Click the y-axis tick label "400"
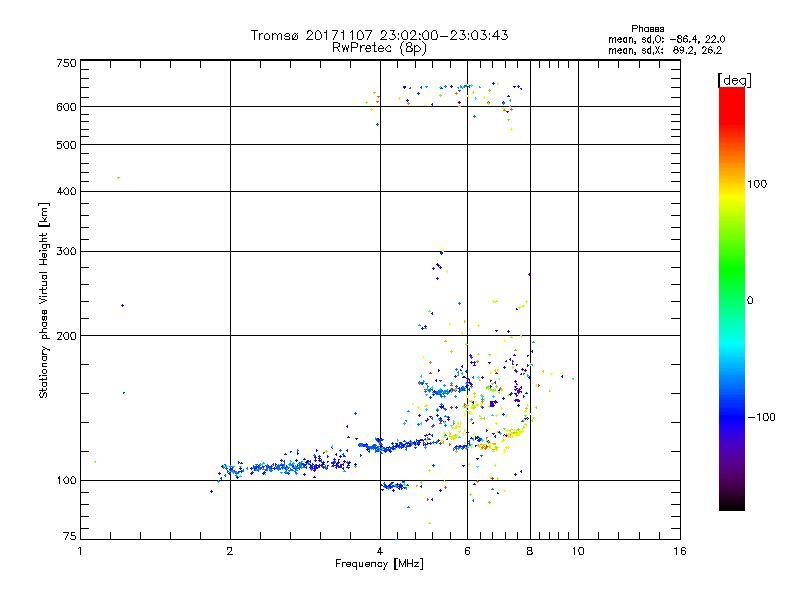Image resolution: width=800 pixels, height=600 pixels. click(x=66, y=191)
